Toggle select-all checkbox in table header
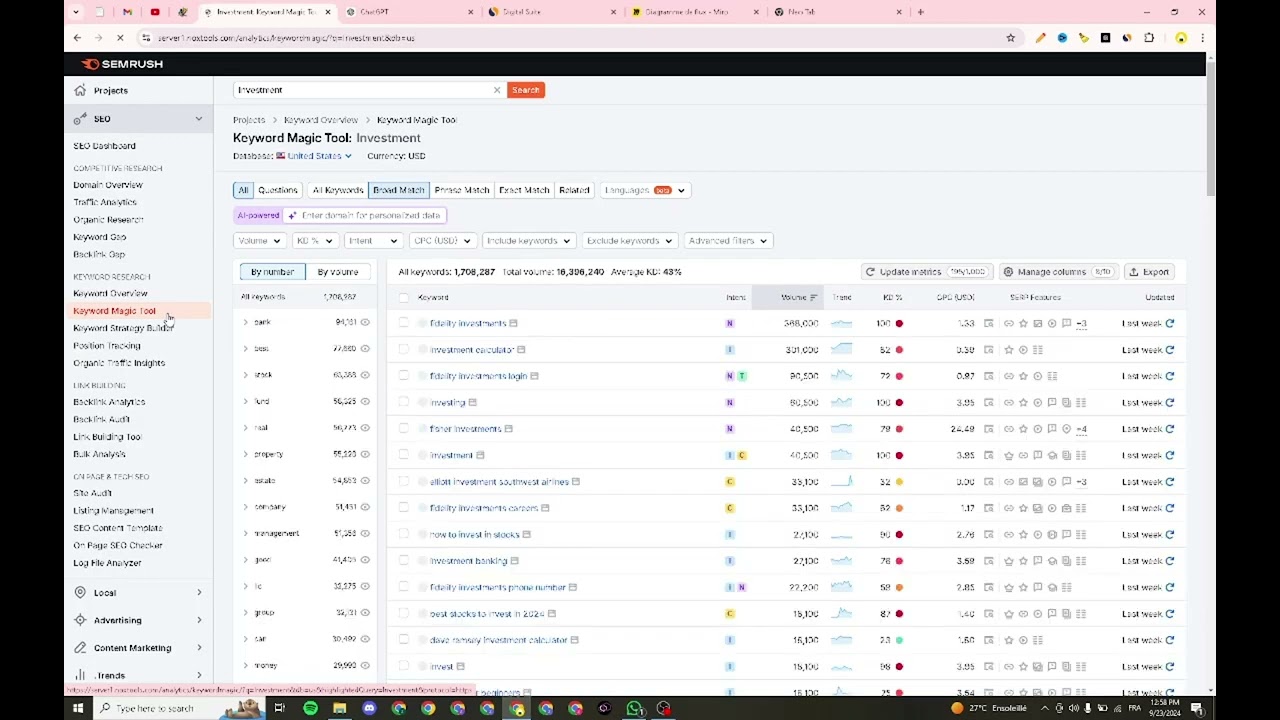1280x720 pixels. coord(404,297)
